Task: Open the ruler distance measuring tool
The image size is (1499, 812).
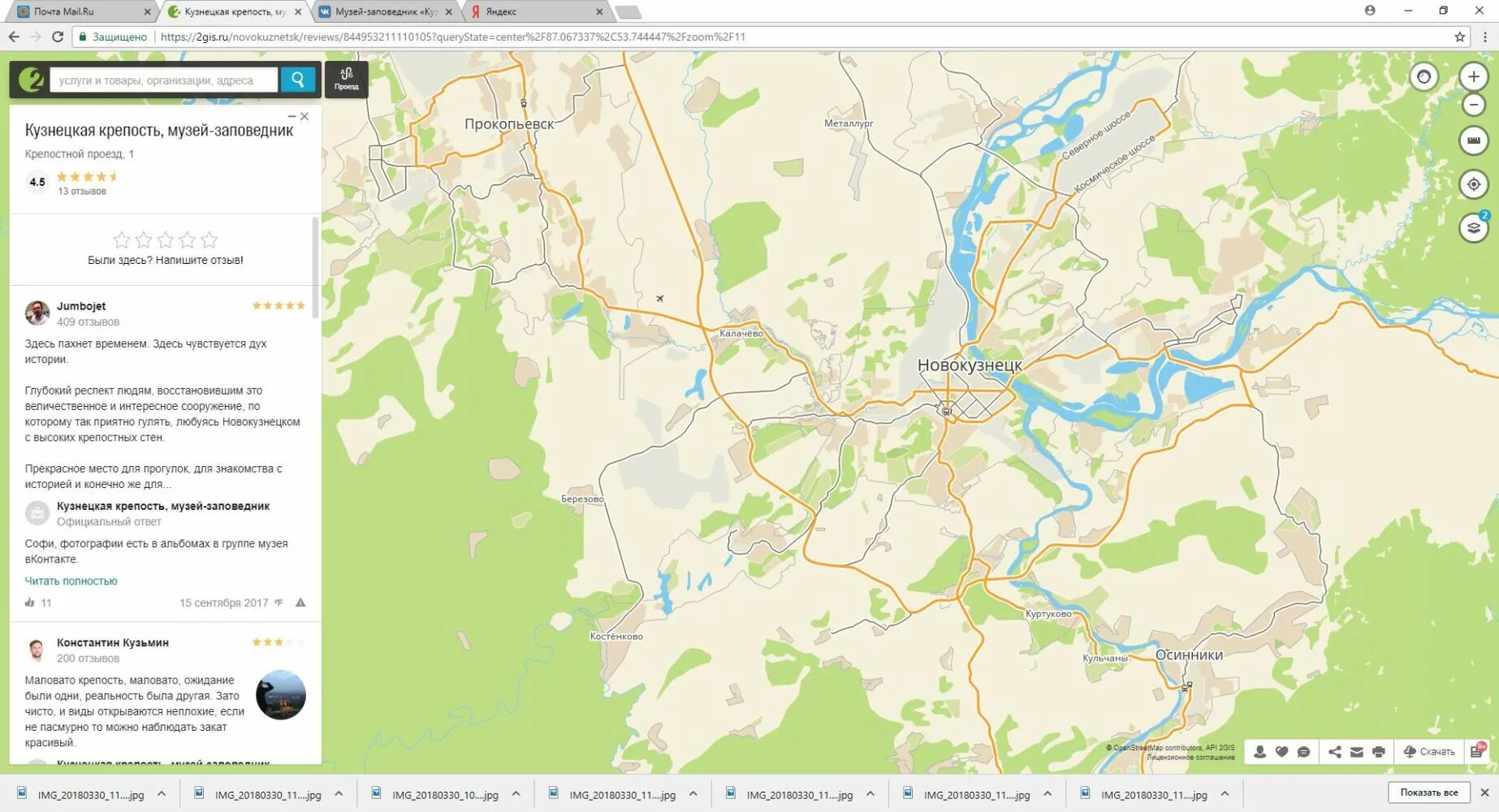Action: click(x=1473, y=140)
